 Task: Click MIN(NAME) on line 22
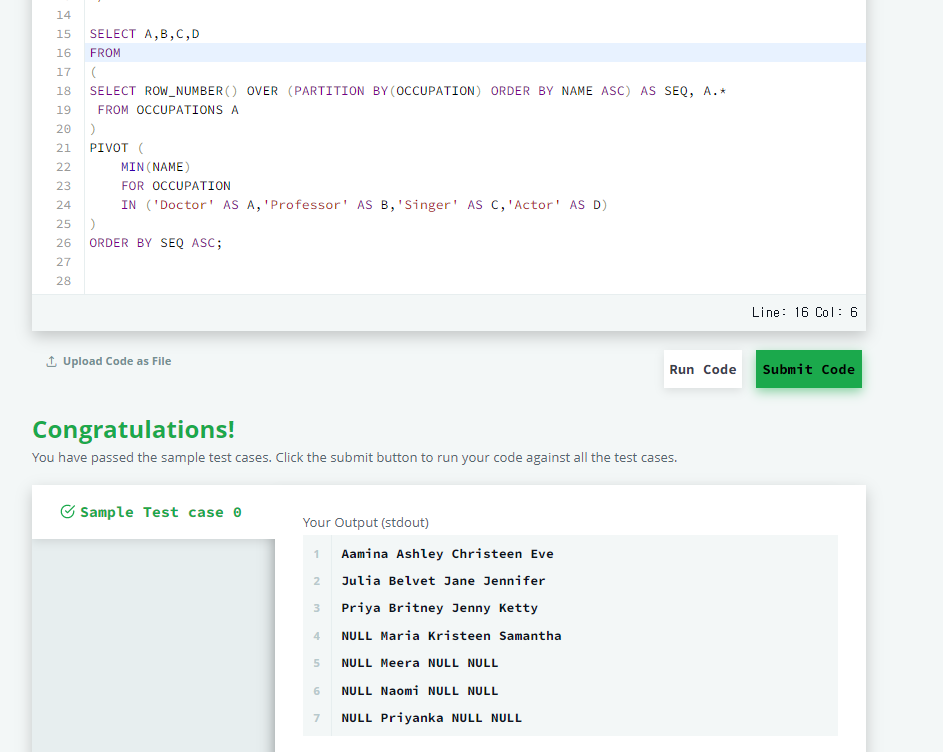(156, 167)
